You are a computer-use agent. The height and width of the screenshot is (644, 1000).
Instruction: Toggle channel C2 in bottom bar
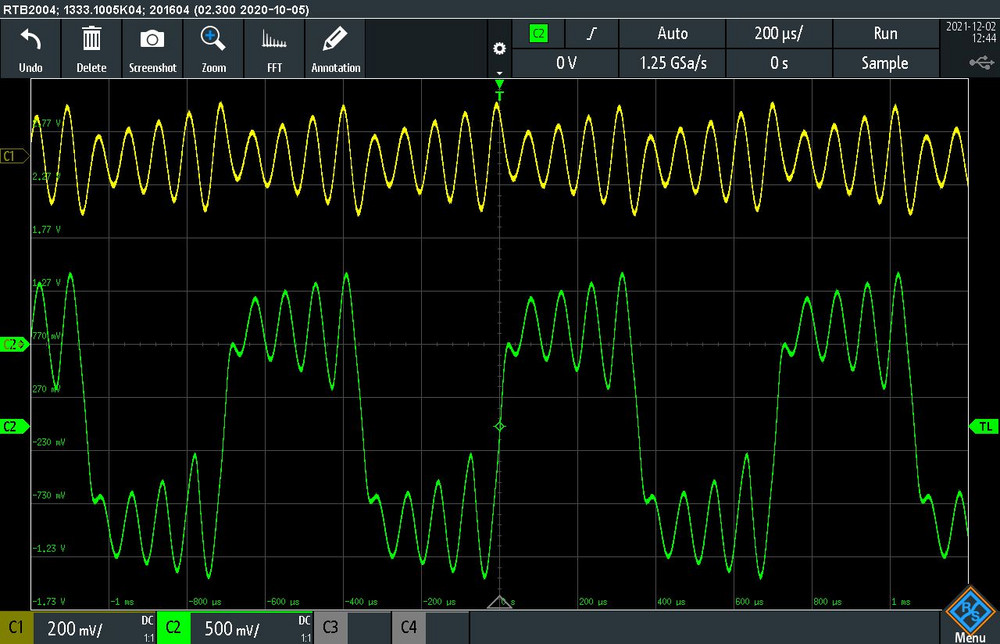coord(173,627)
